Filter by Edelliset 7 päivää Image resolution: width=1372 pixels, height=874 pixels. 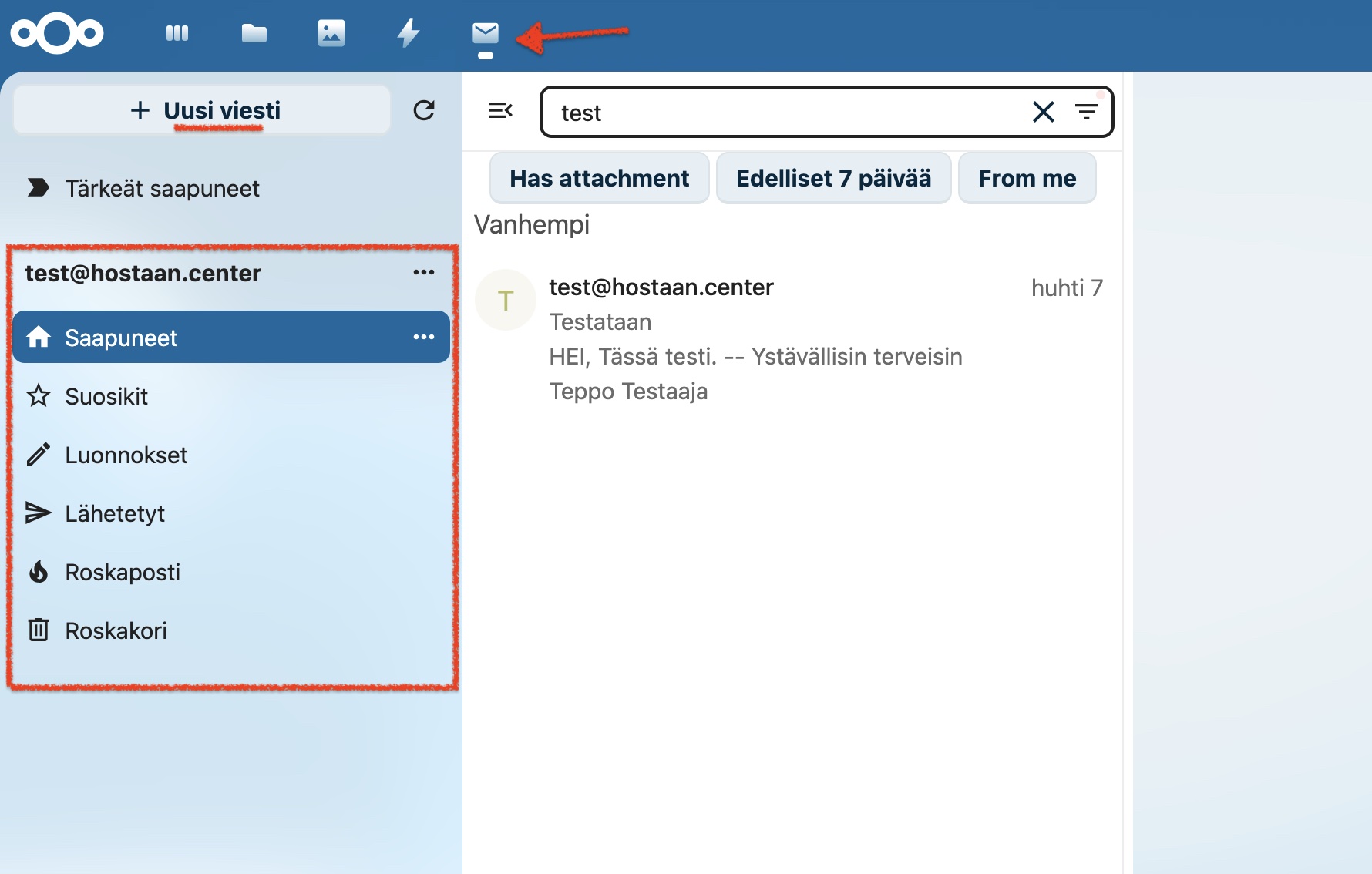(x=833, y=178)
